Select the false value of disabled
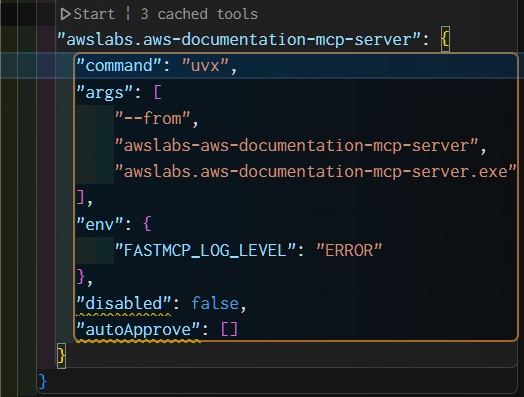The height and width of the screenshot is (397, 524). pos(215,303)
